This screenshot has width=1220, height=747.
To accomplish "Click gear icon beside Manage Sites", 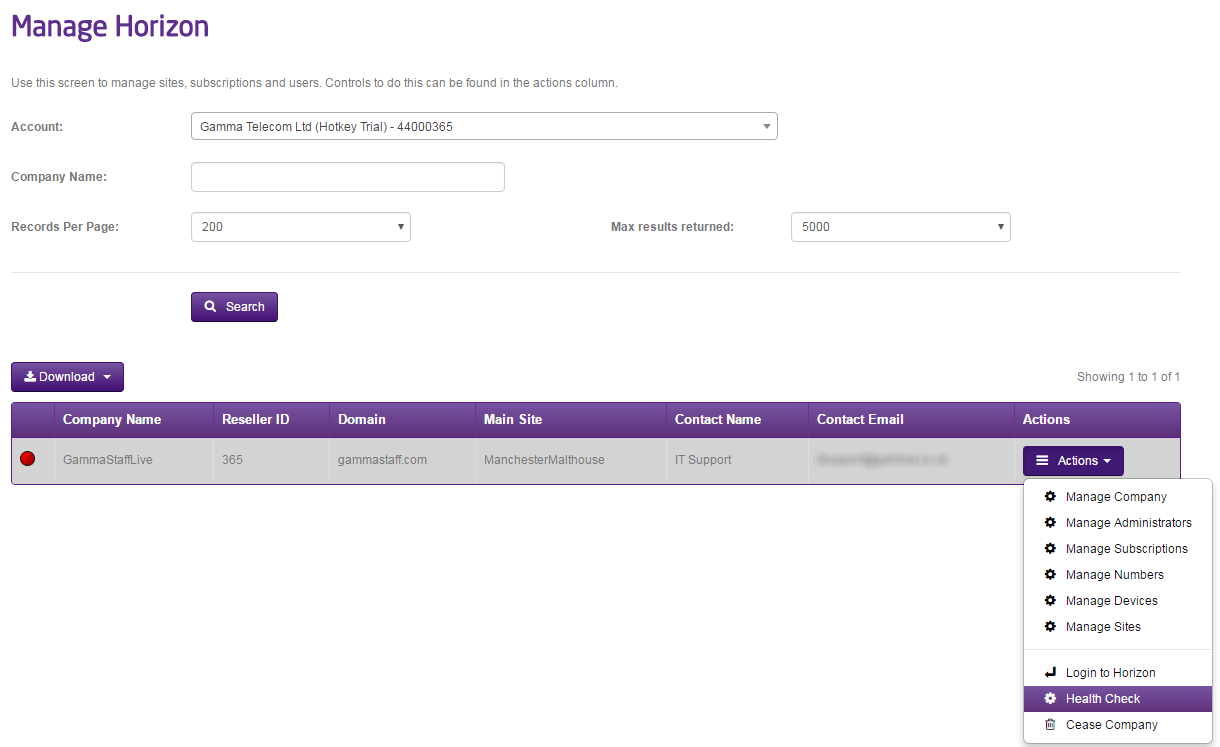I will point(1050,626).
